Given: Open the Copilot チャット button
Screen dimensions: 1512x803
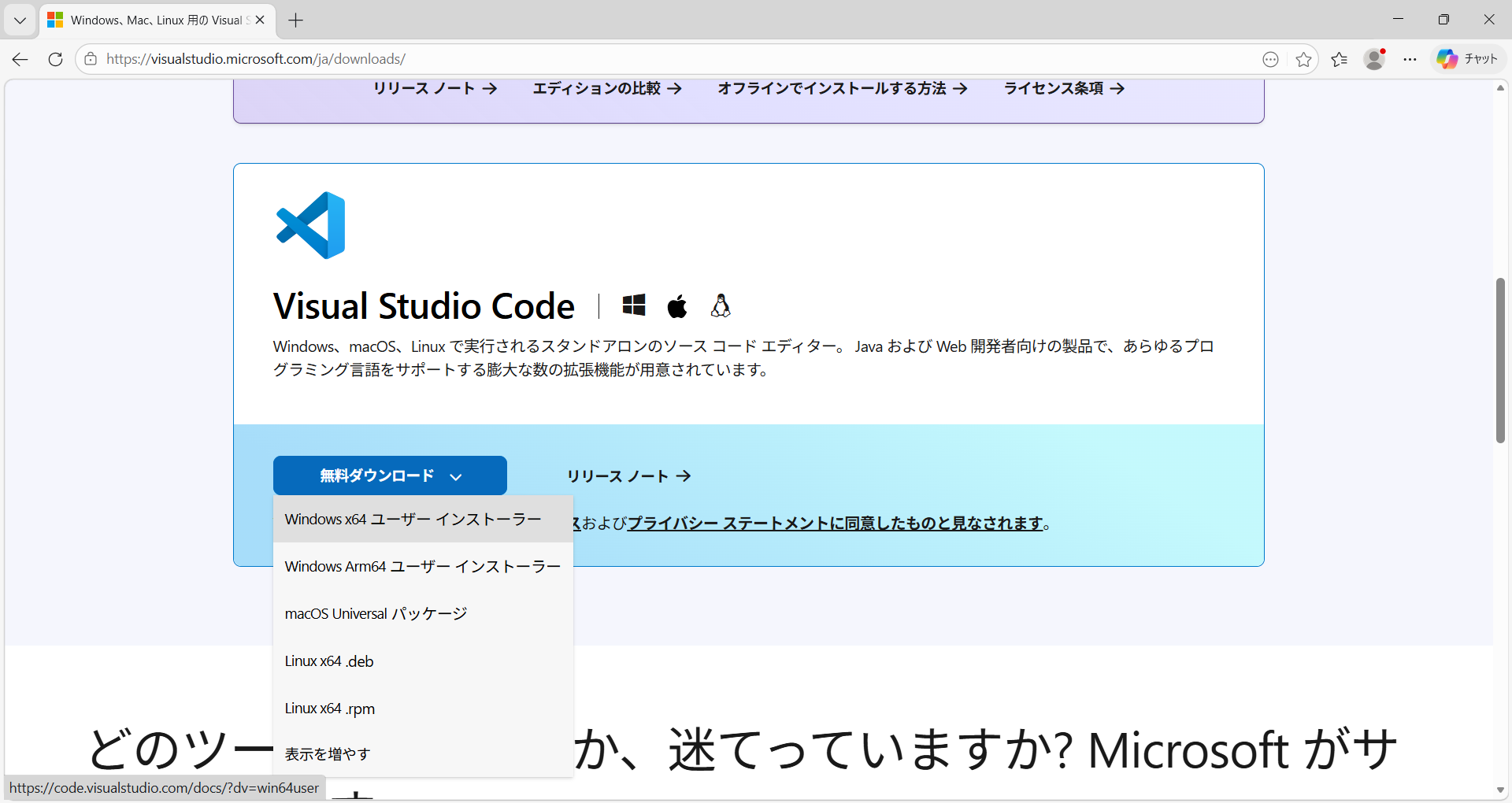Looking at the screenshot, I should tap(1468, 59).
